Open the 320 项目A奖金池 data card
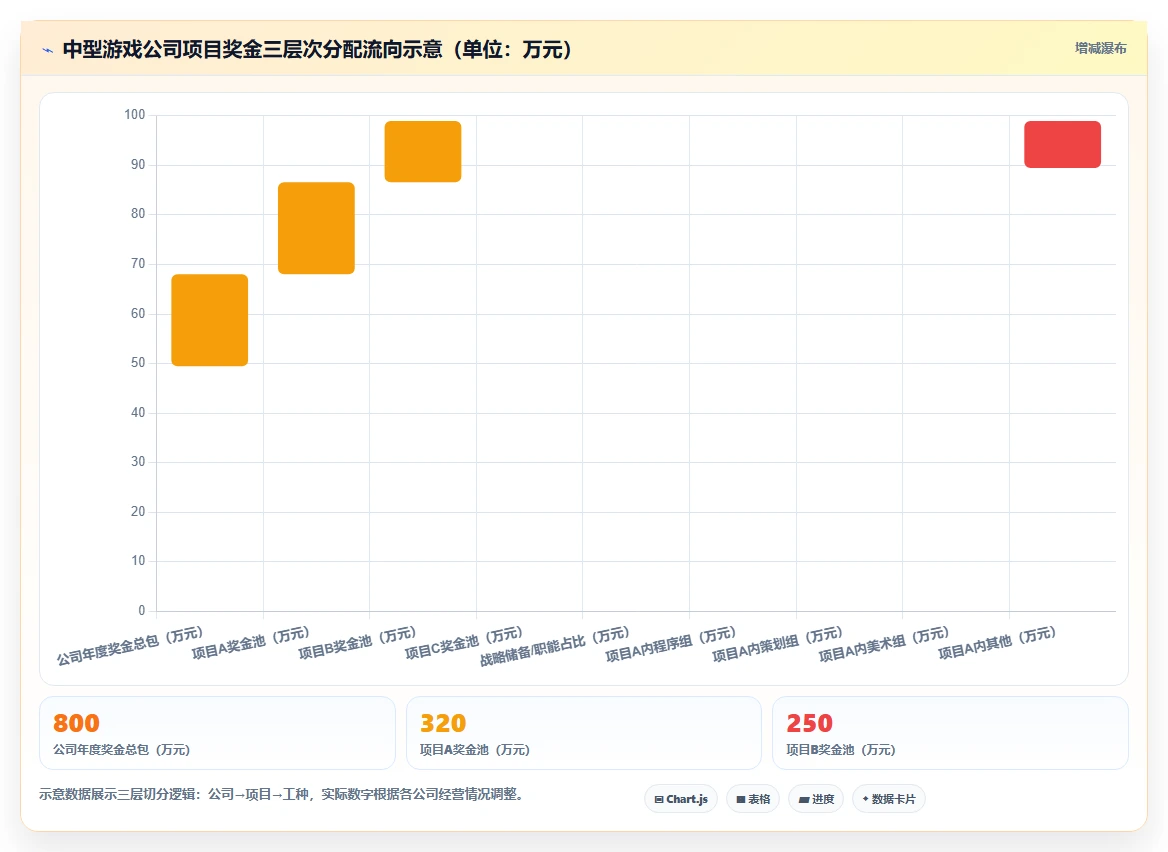This screenshot has height=852, width=1168. coord(583,733)
